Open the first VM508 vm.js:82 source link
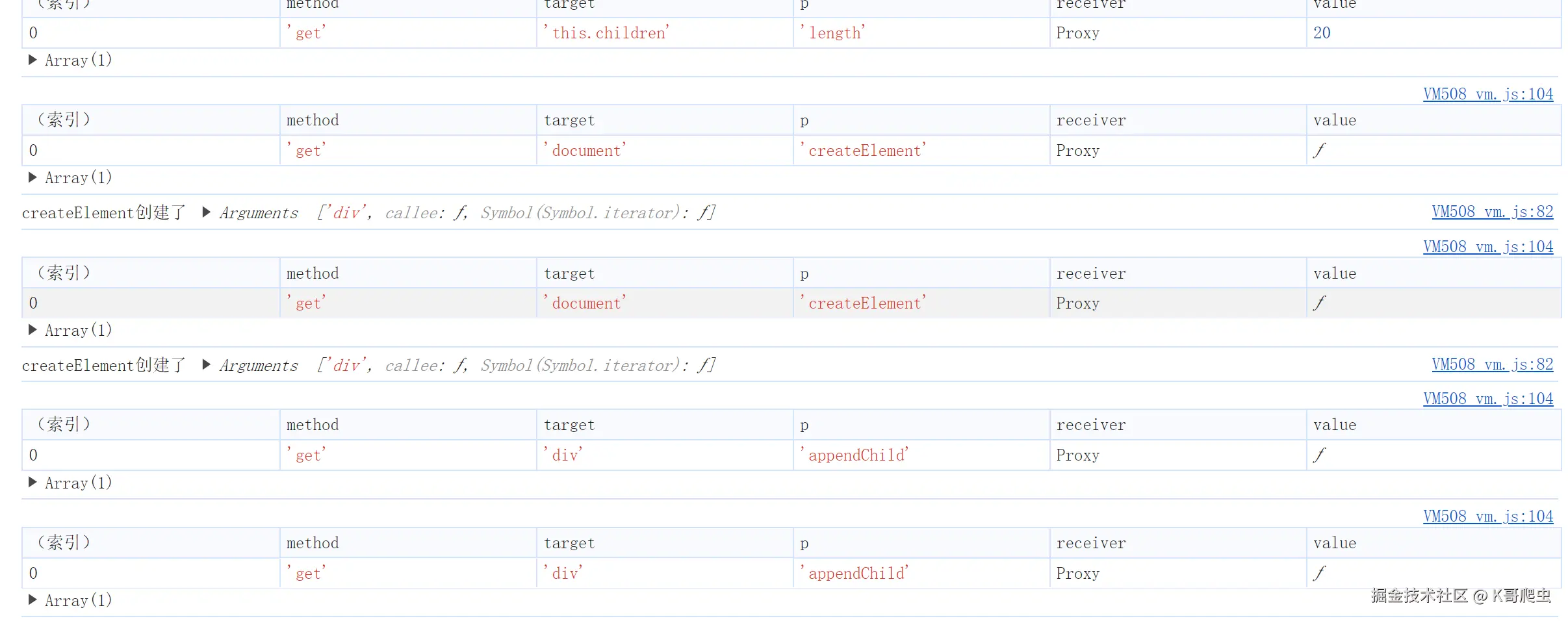The width and height of the screenshot is (1568, 621). tap(1492, 212)
